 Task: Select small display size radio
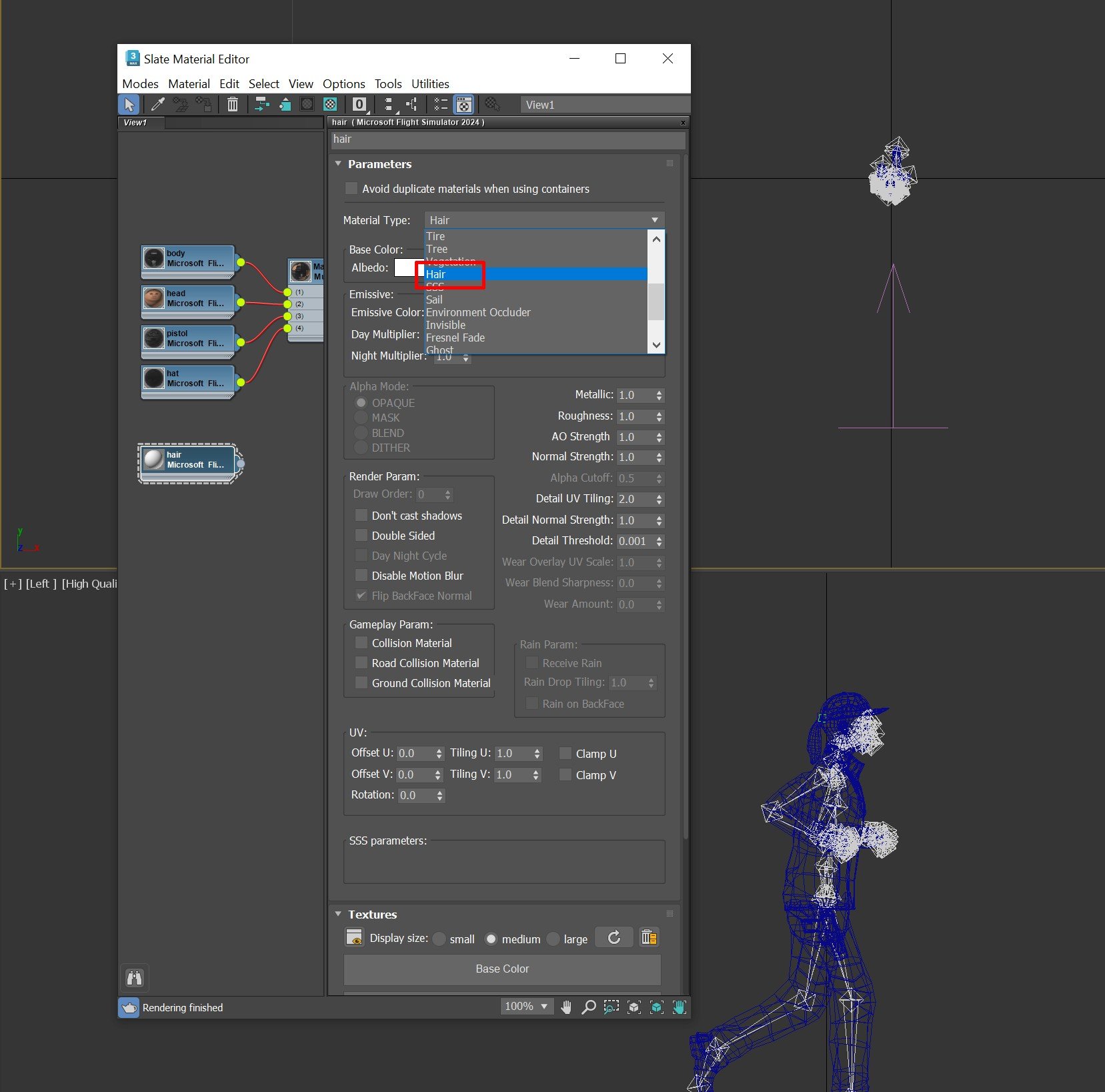point(439,939)
